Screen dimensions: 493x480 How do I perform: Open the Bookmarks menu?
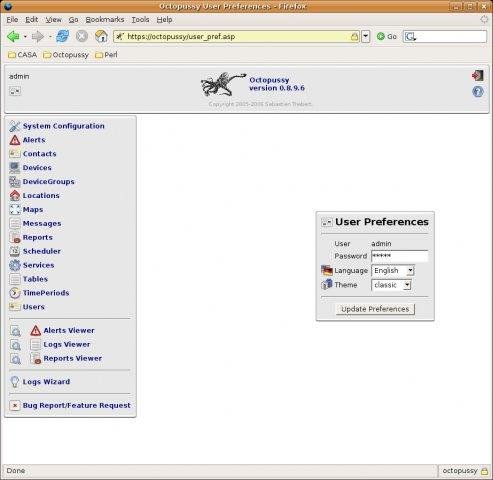[x=105, y=20]
